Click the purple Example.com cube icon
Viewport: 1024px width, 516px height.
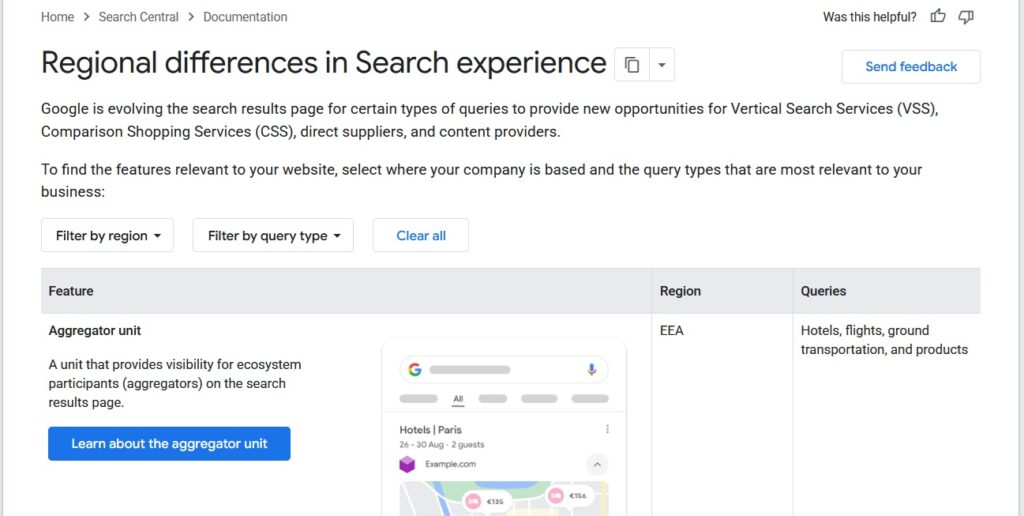click(x=407, y=464)
